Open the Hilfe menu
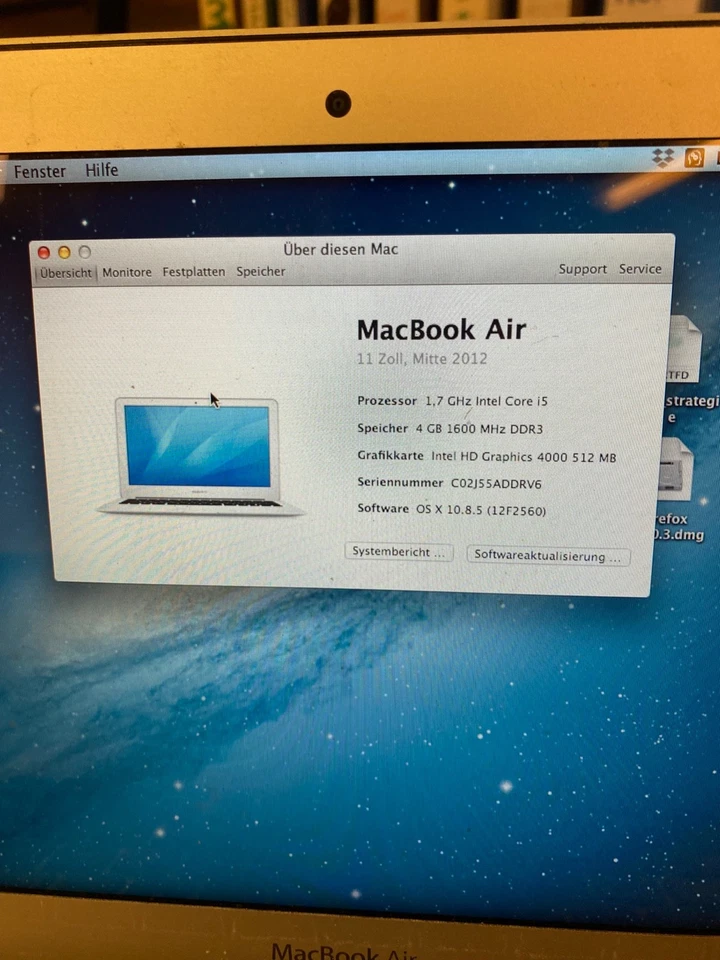The image size is (720, 960). coord(102,170)
